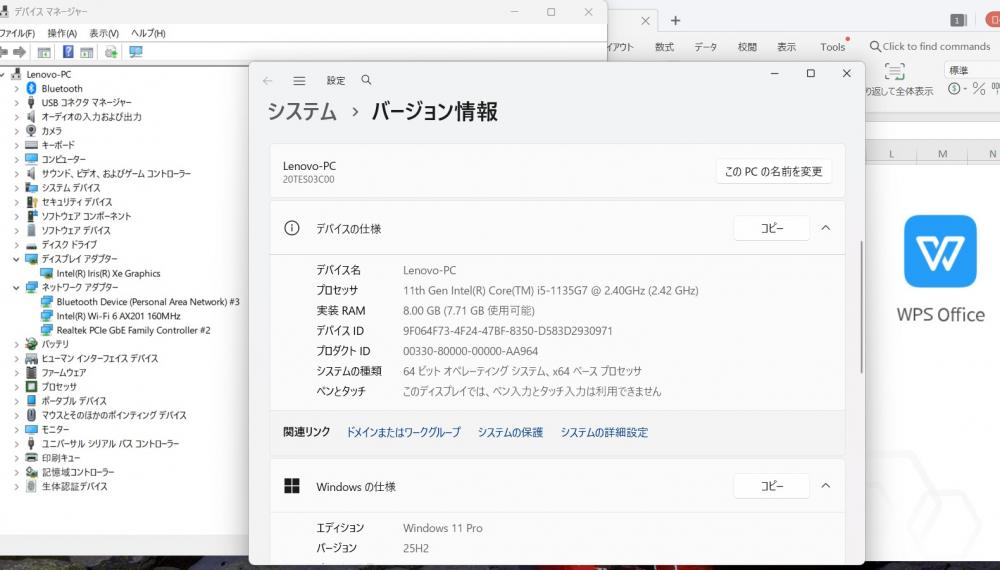
Task: Click the search icon in Settings title bar
Action: click(366, 80)
